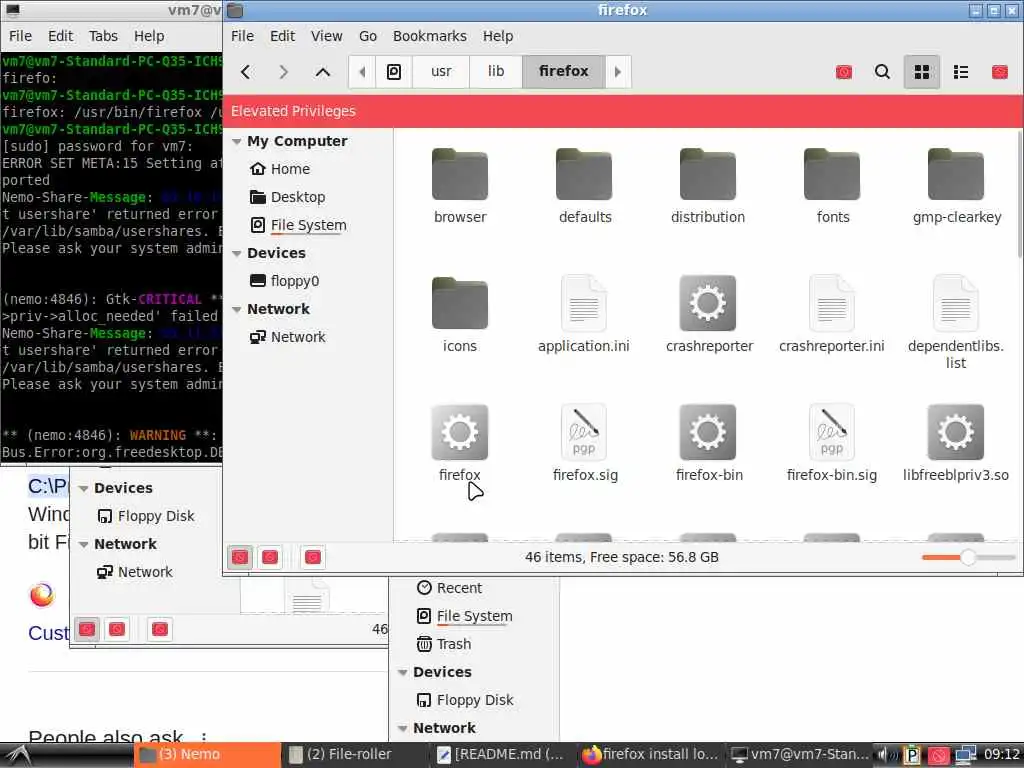1024x768 pixels.
Task: Select the icons folder
Action: tap(460, 315)
